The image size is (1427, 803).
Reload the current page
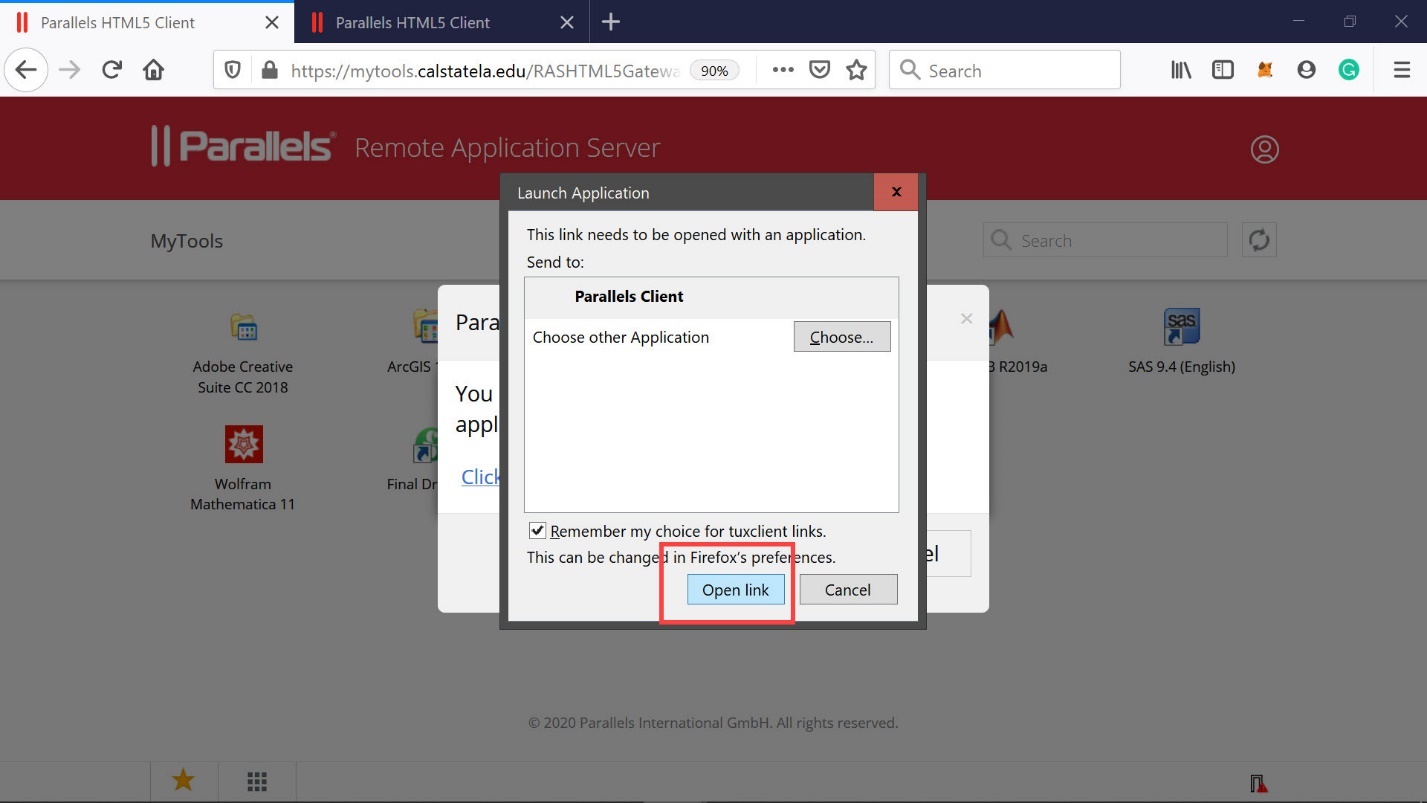112,70
